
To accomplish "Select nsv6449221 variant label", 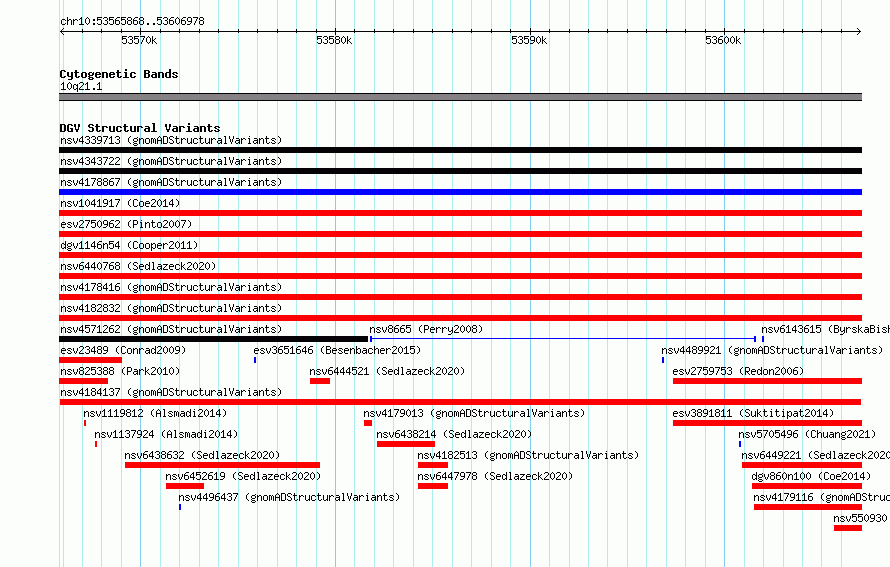I will coord(816,455).
